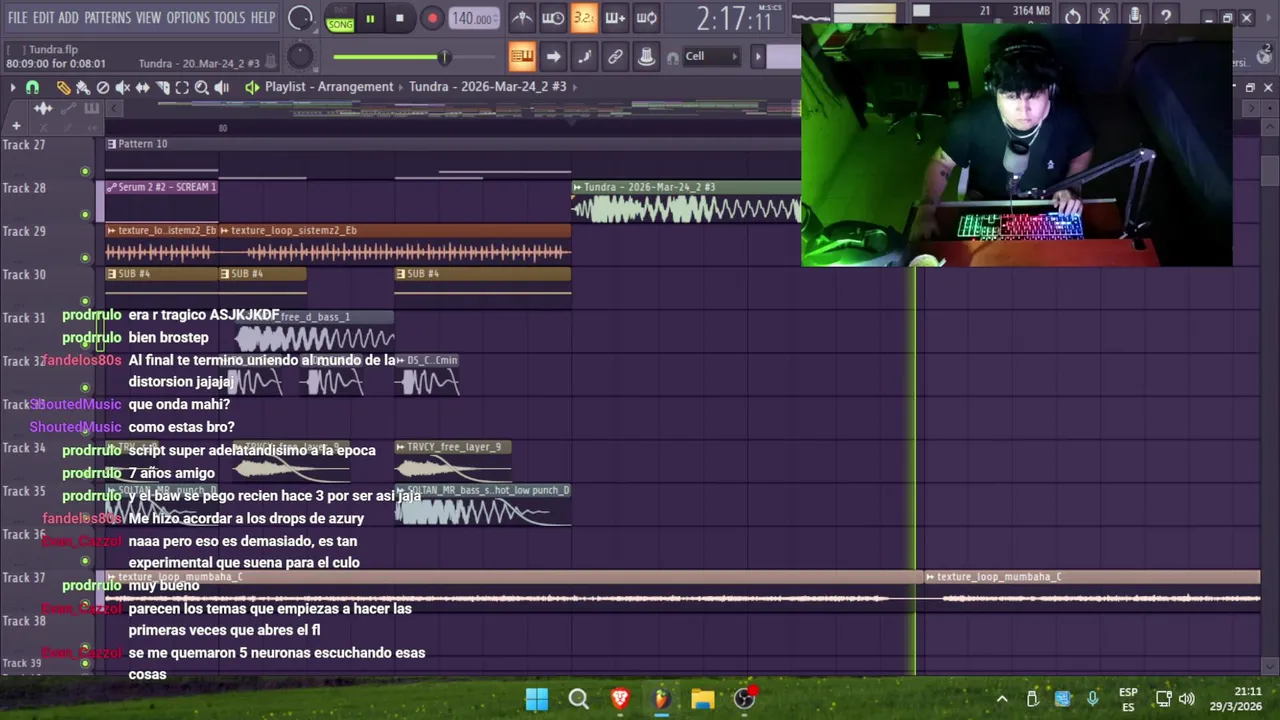Switch to SONG/PAT mode toggle
This screenshot has height=720, width=1280.
340,18
